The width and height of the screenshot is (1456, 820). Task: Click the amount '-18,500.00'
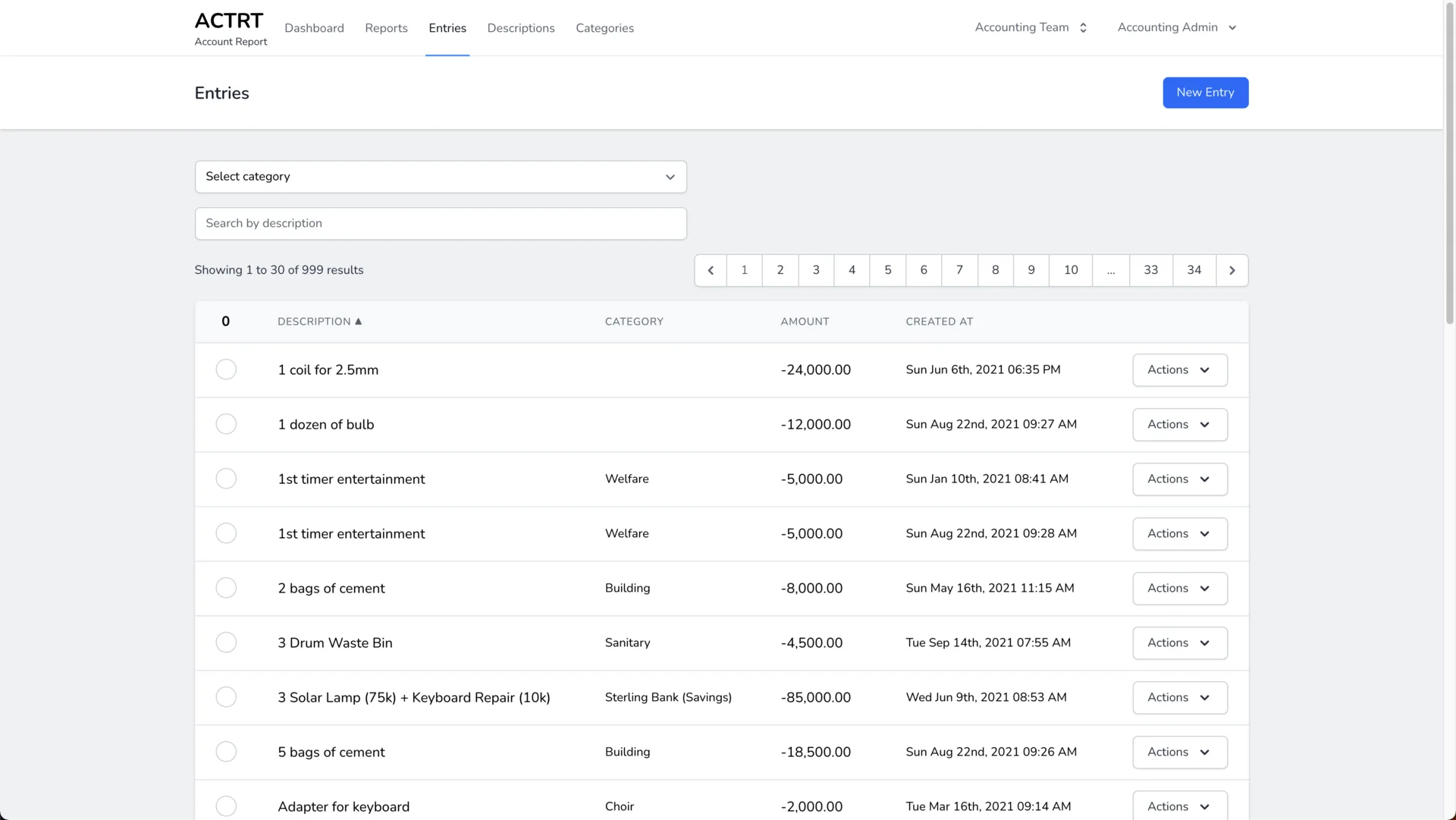click(x=815, y=752)
